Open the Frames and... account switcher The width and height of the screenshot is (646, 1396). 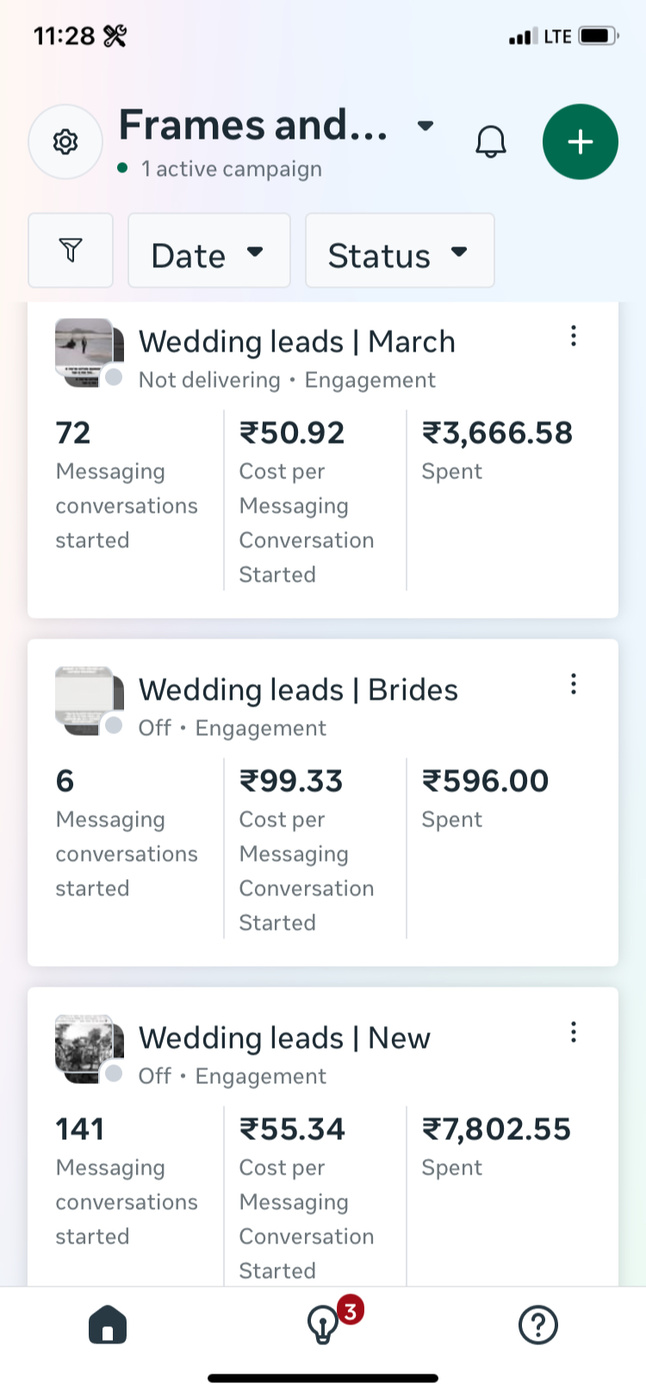[277, 127]
